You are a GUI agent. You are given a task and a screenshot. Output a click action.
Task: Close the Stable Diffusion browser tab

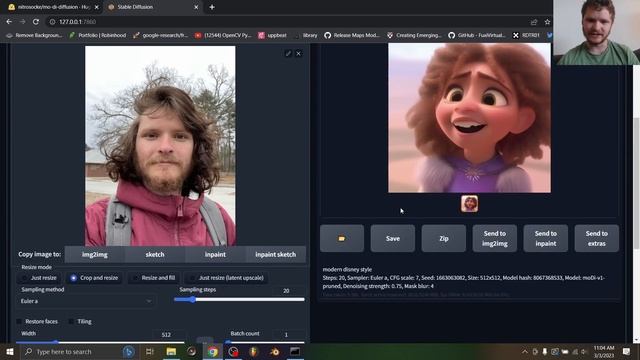pos(196,7)
